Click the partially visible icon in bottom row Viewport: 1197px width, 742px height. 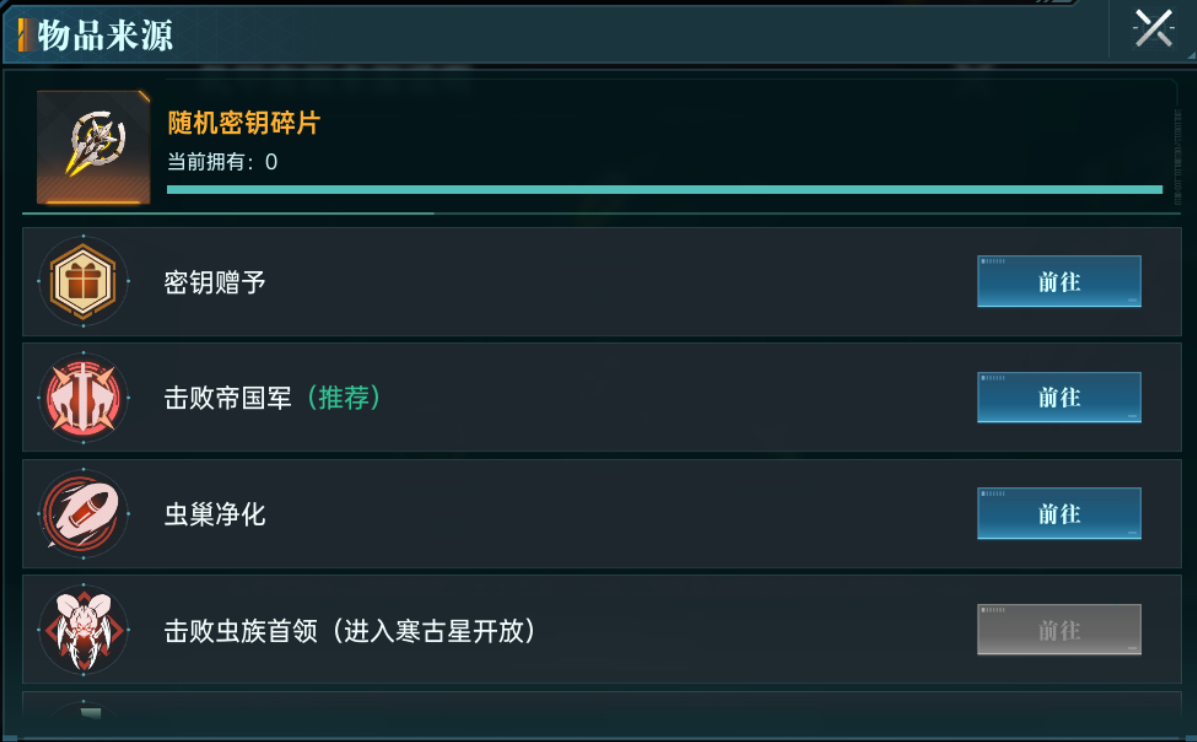(86, 711)
